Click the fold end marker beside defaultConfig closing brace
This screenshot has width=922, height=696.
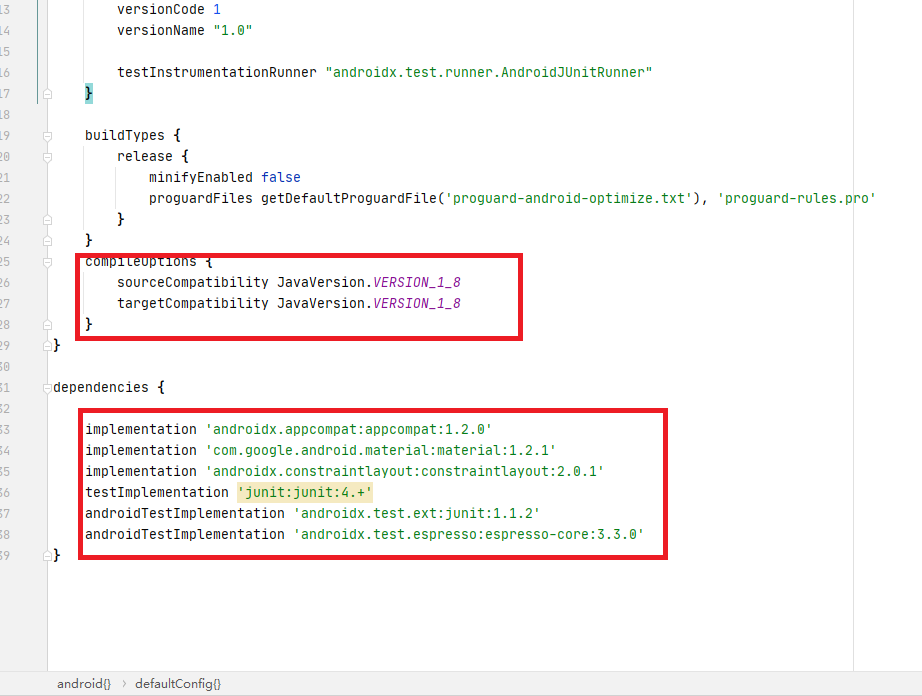coord(48,94)
